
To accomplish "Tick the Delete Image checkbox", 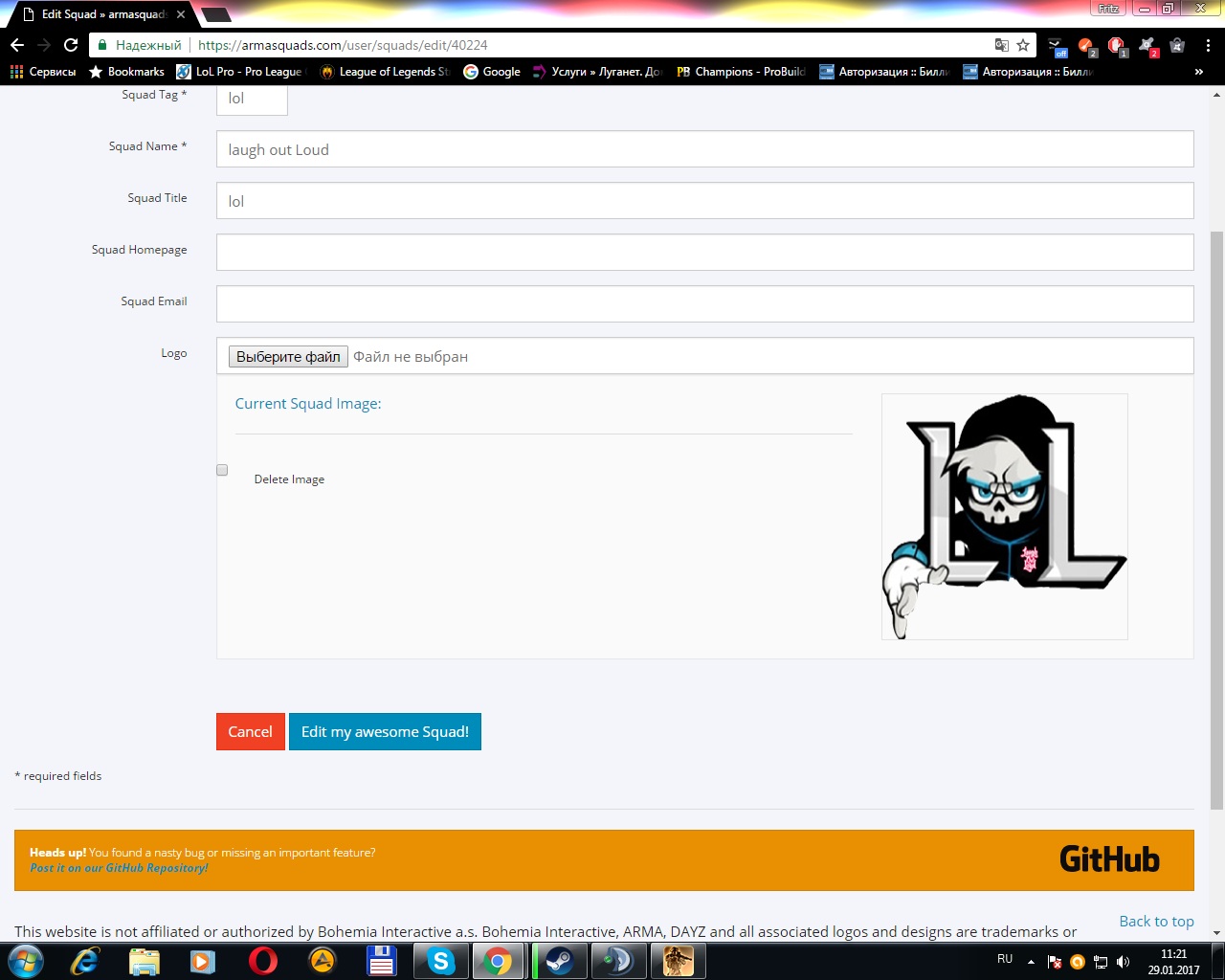I will point(222,470).
